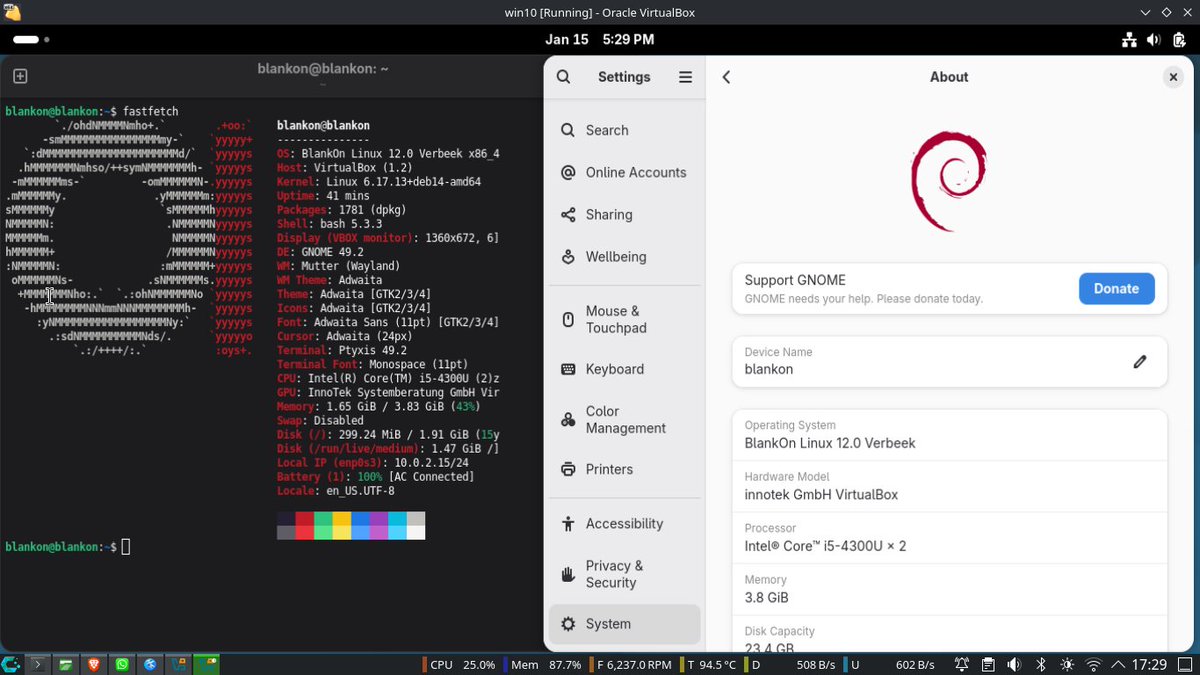
Task: Click the Device Name field showing blankon
Action: click(x=950, y=361)
